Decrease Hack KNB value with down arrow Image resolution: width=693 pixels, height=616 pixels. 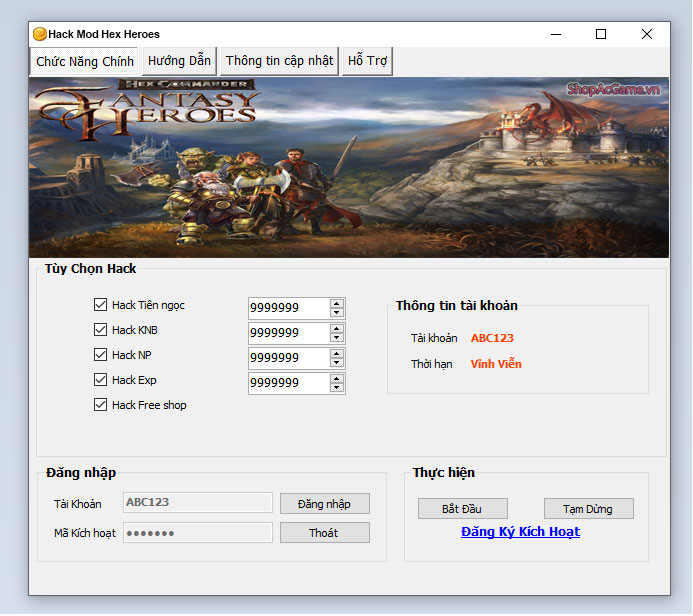[x=337, y=338]
